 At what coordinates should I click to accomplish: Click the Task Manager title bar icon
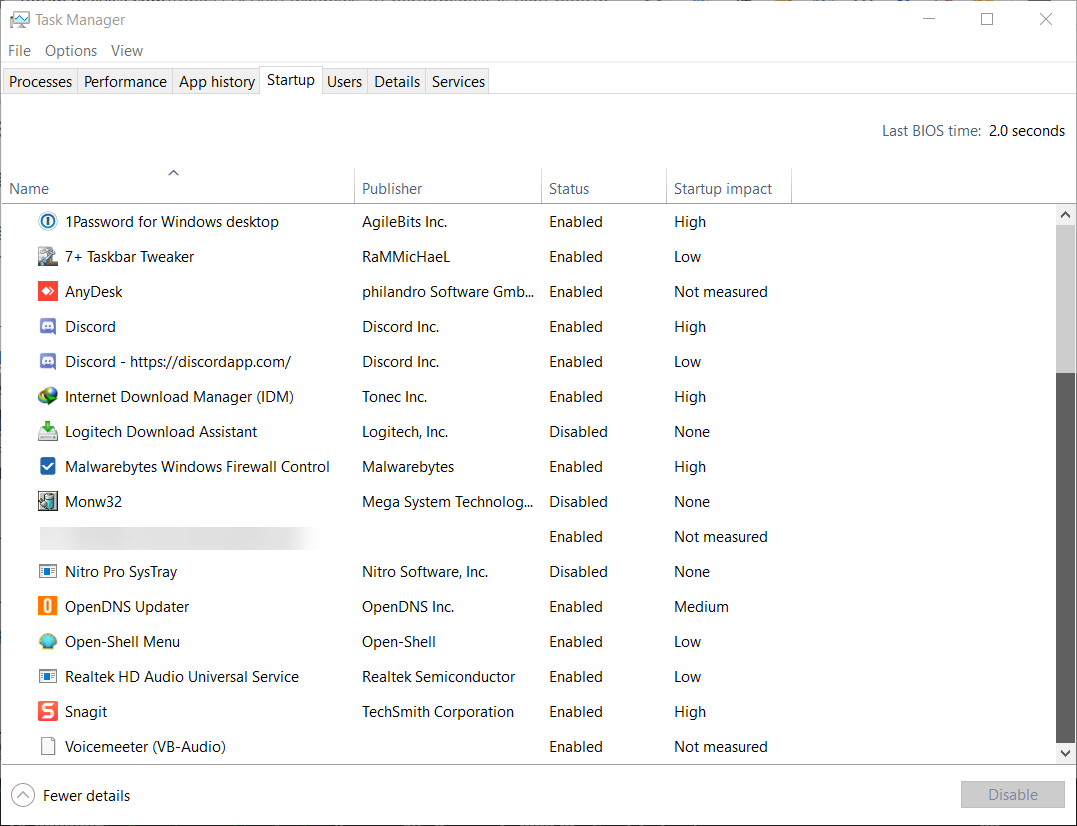pos(19,20)
